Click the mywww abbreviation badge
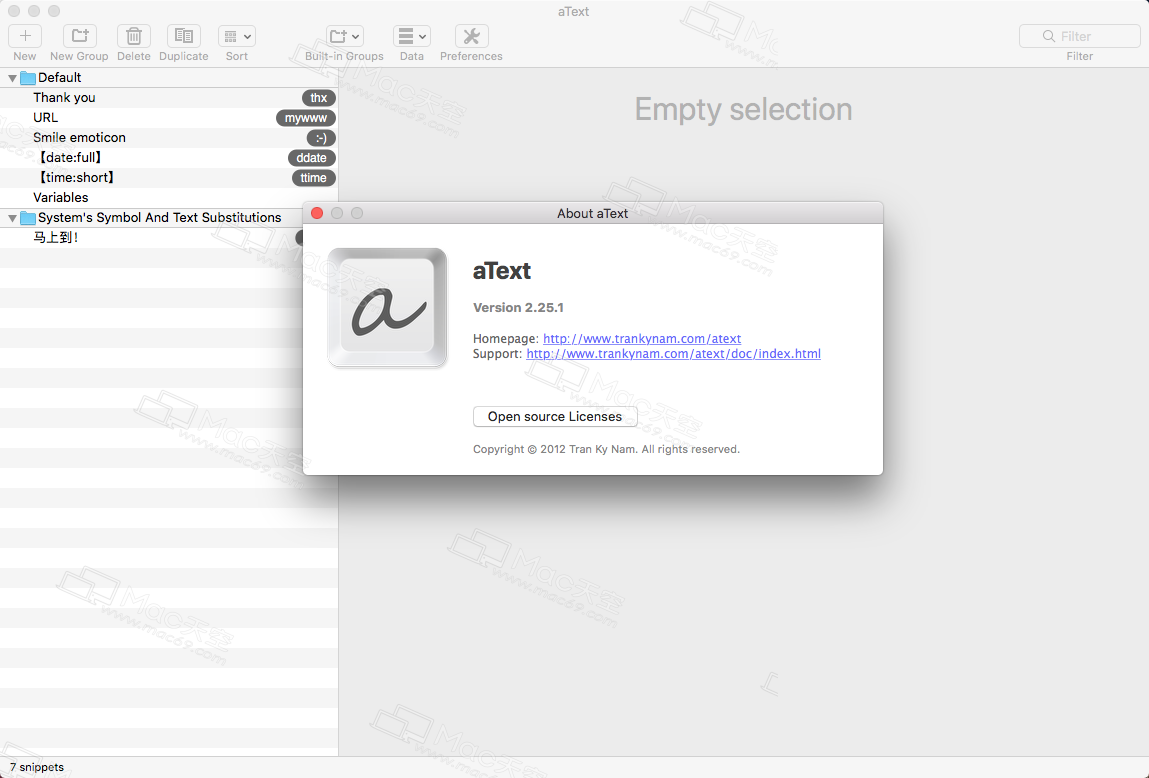 306,118
